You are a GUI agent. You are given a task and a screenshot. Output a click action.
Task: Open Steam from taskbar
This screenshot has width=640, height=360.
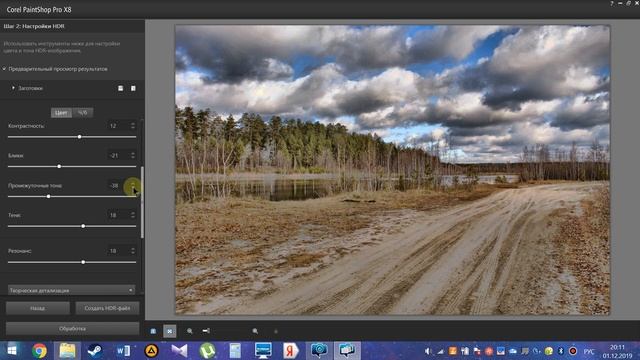coord(95,351)
